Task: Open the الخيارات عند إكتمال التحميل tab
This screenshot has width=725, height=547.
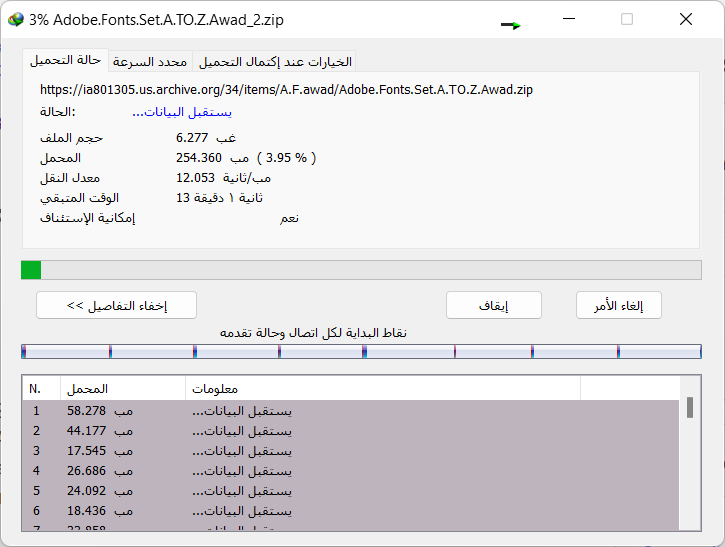Action: (275, 62)
